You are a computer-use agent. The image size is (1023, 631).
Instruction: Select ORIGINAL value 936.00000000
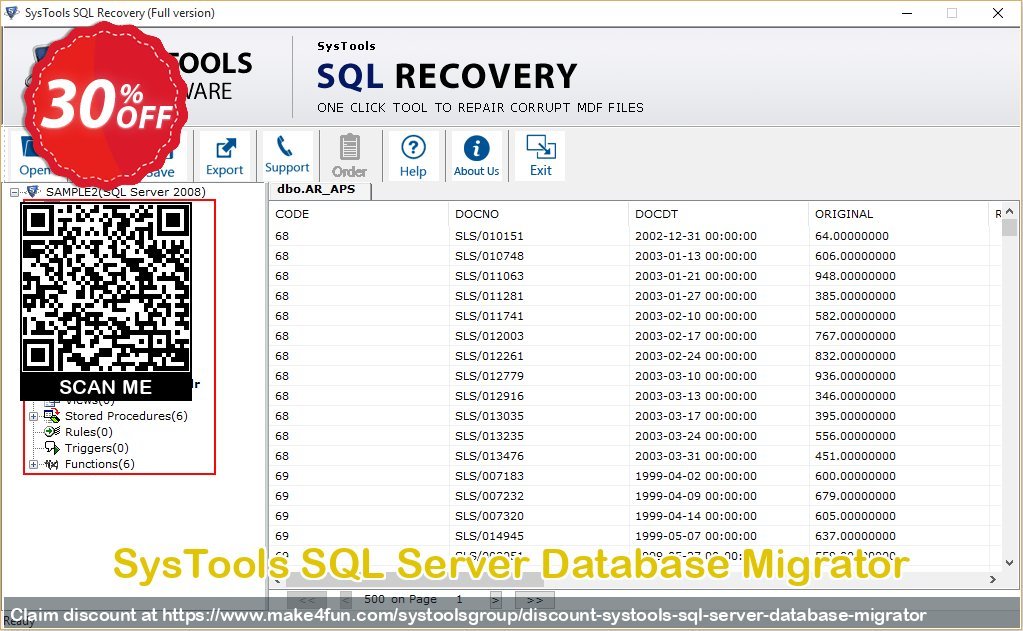point(855,376)
